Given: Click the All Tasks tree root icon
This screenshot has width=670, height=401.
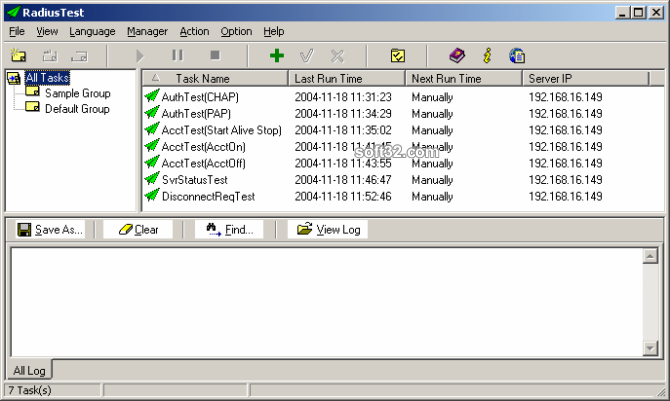Looking at the screenshot, I should [x=14, y=78].
